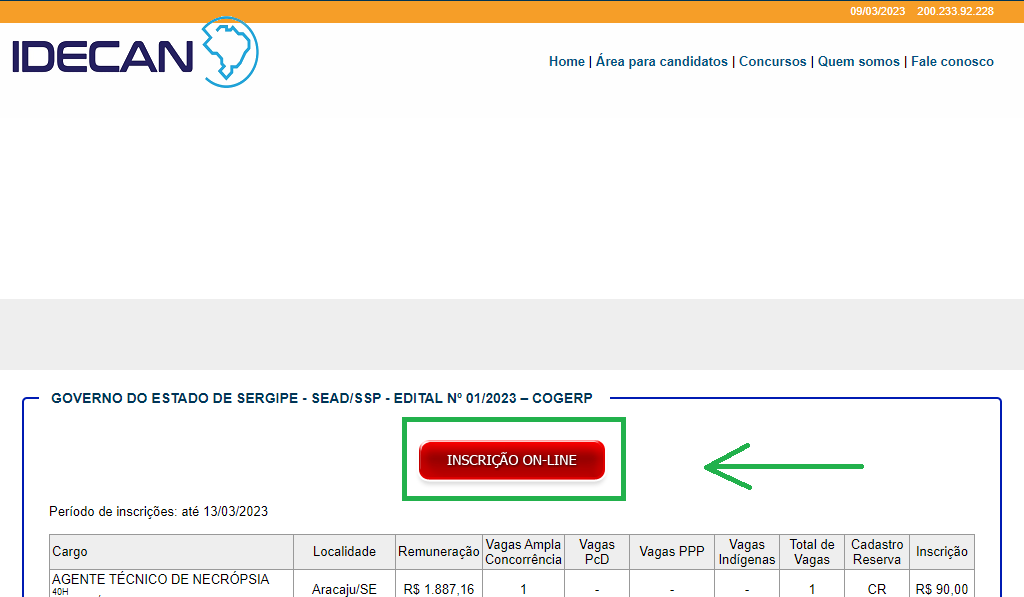Click the Cargo column header
1024x597 pixels.
pos(171,552)
